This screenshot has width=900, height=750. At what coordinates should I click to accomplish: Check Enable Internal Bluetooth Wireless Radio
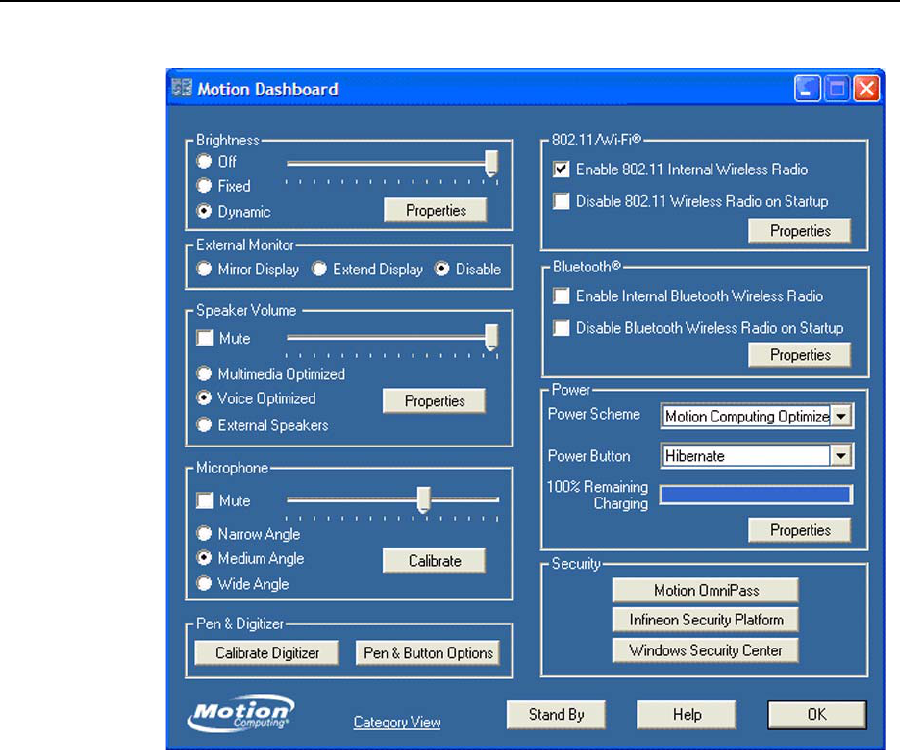coord(561,296)
